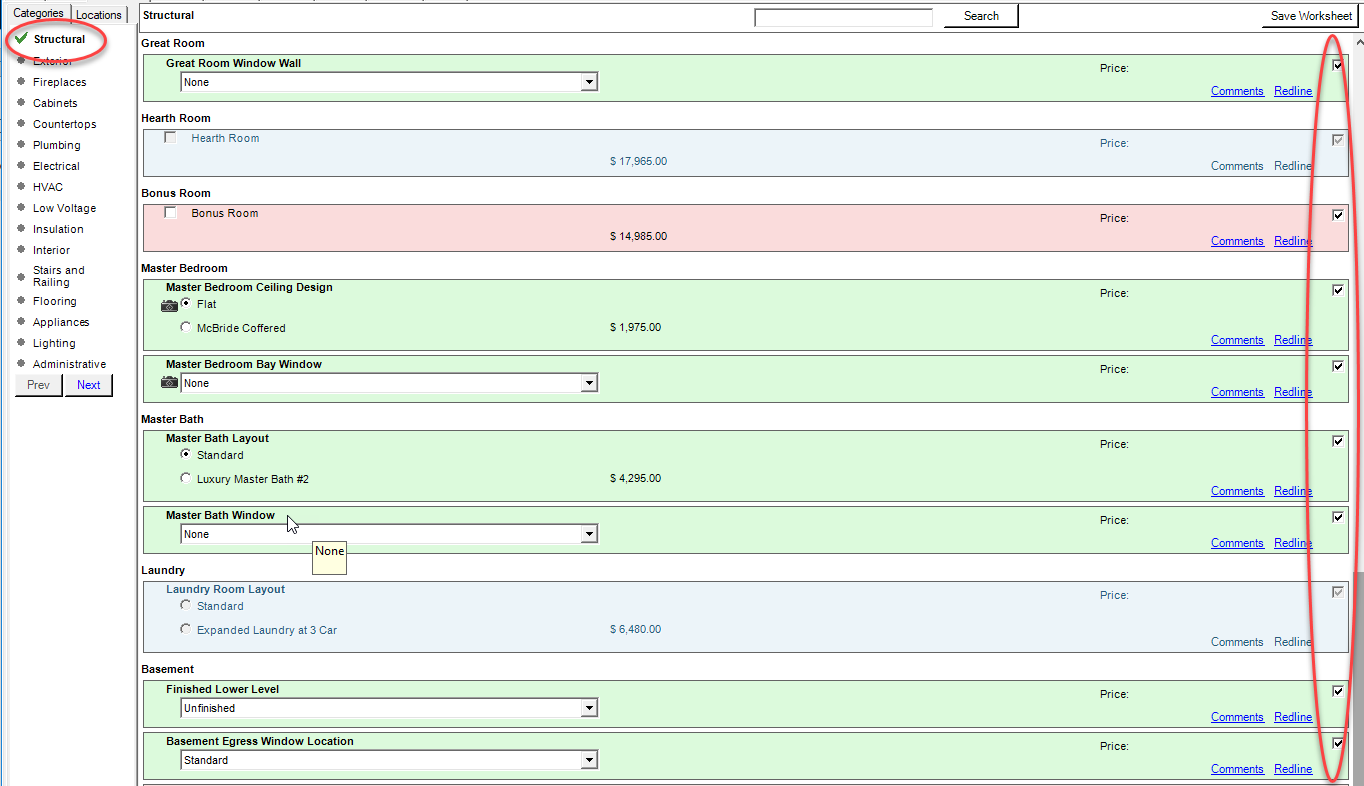Click the camera icon beside Master Bedroom Ceiling Flat

pos(169,305)
